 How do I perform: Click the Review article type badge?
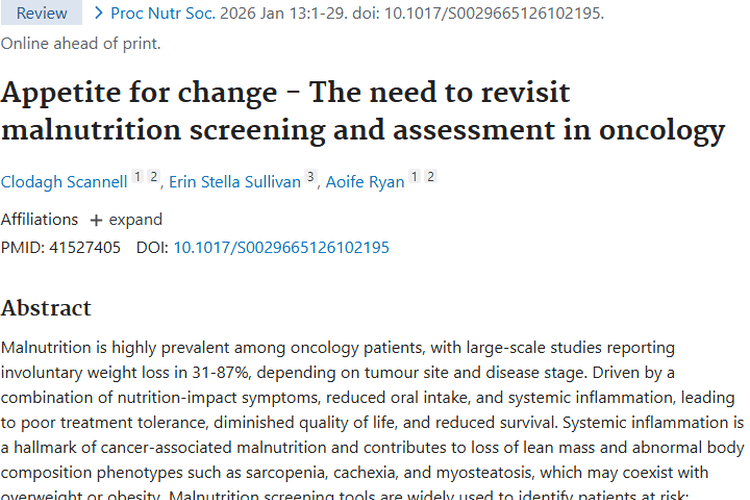tap(41, 13)
